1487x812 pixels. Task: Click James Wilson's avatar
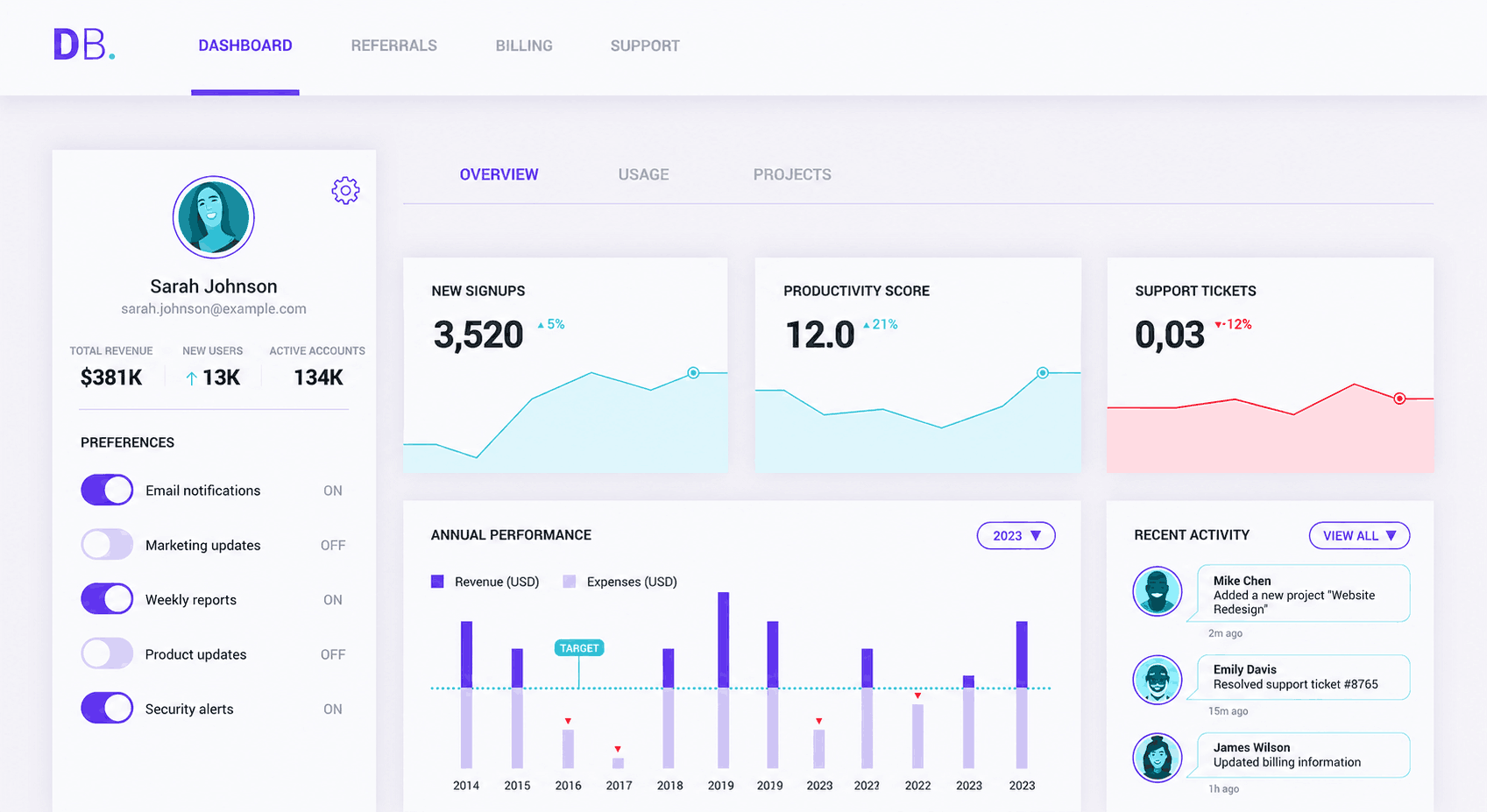tap(1158, 758)
